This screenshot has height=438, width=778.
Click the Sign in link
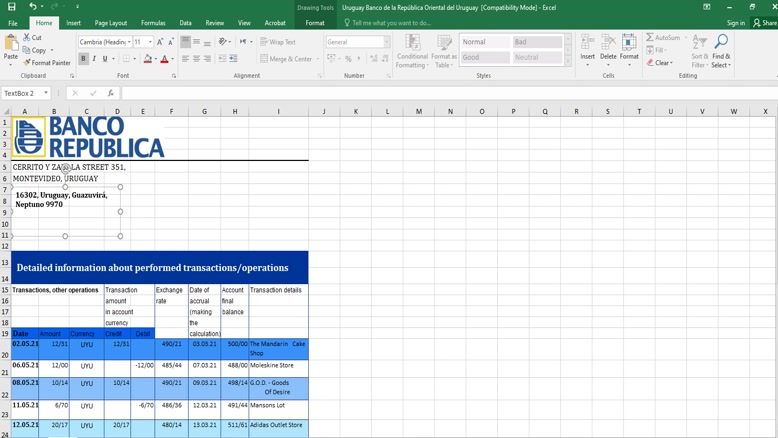(736, 23)
